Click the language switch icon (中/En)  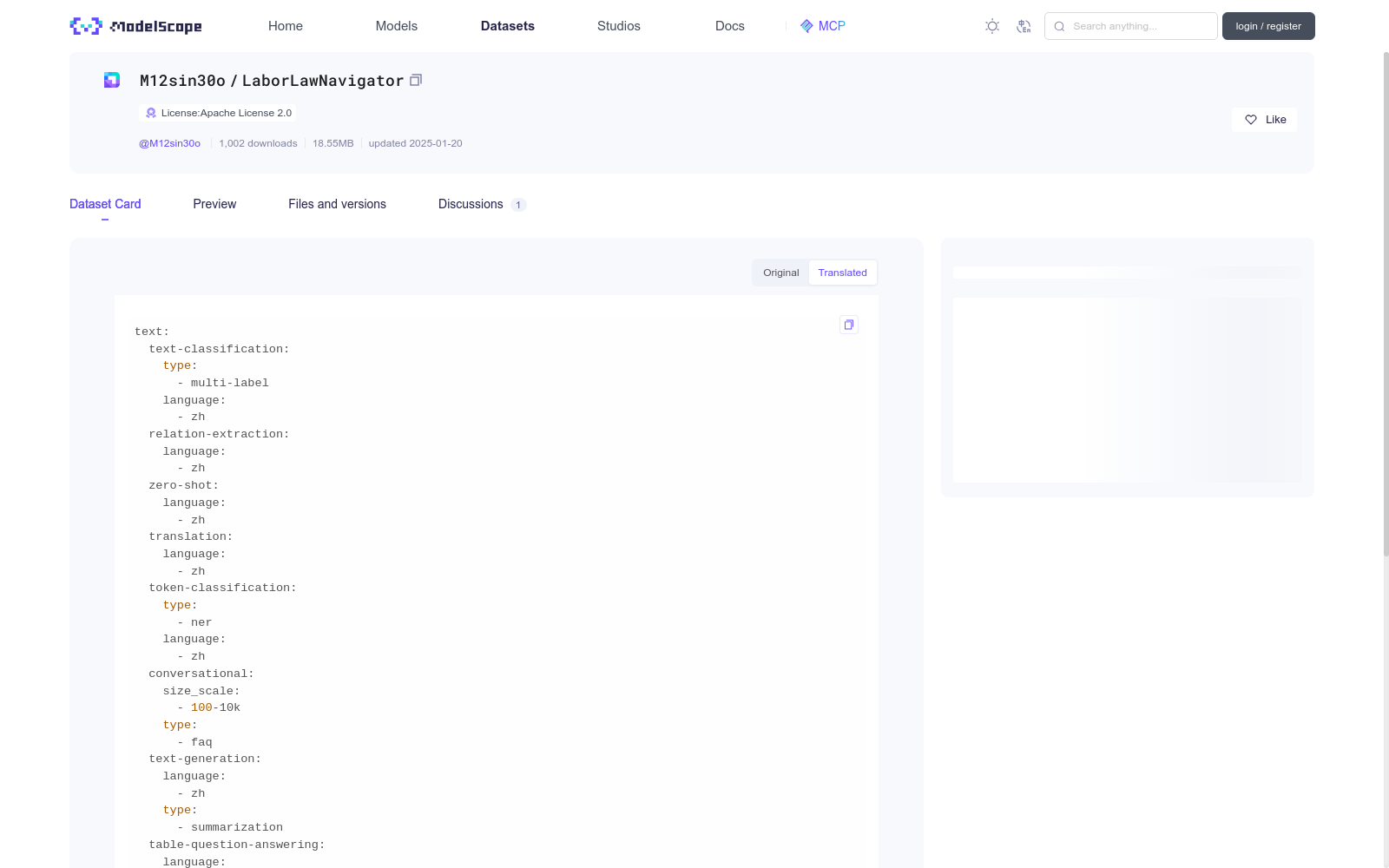pyautogui.click(x=1024, y=26)
